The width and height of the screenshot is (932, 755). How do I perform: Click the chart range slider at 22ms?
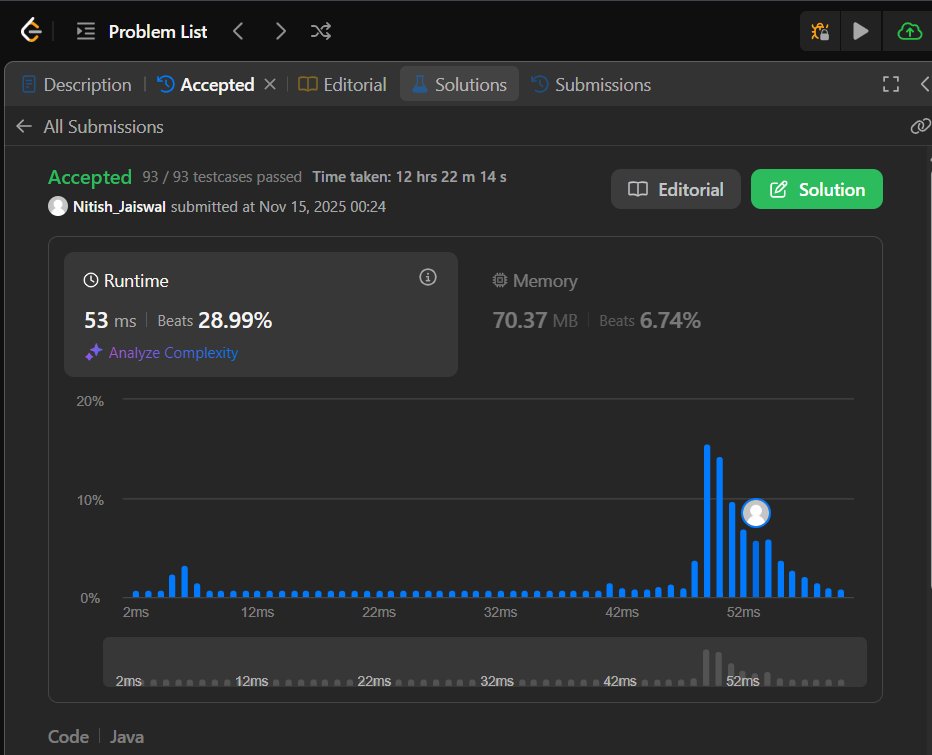coord(374,681)
